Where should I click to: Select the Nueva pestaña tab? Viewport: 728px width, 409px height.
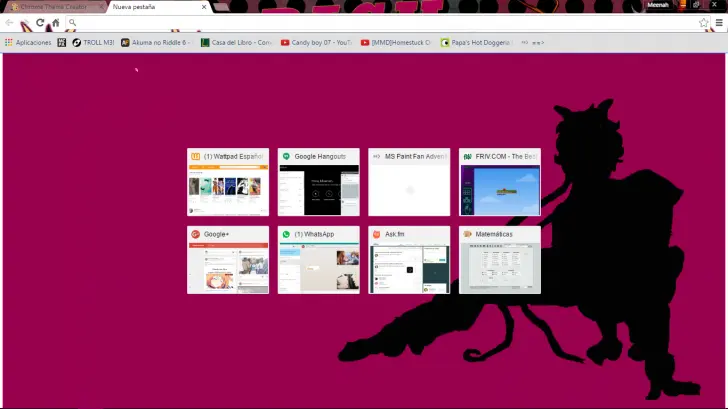150,6
